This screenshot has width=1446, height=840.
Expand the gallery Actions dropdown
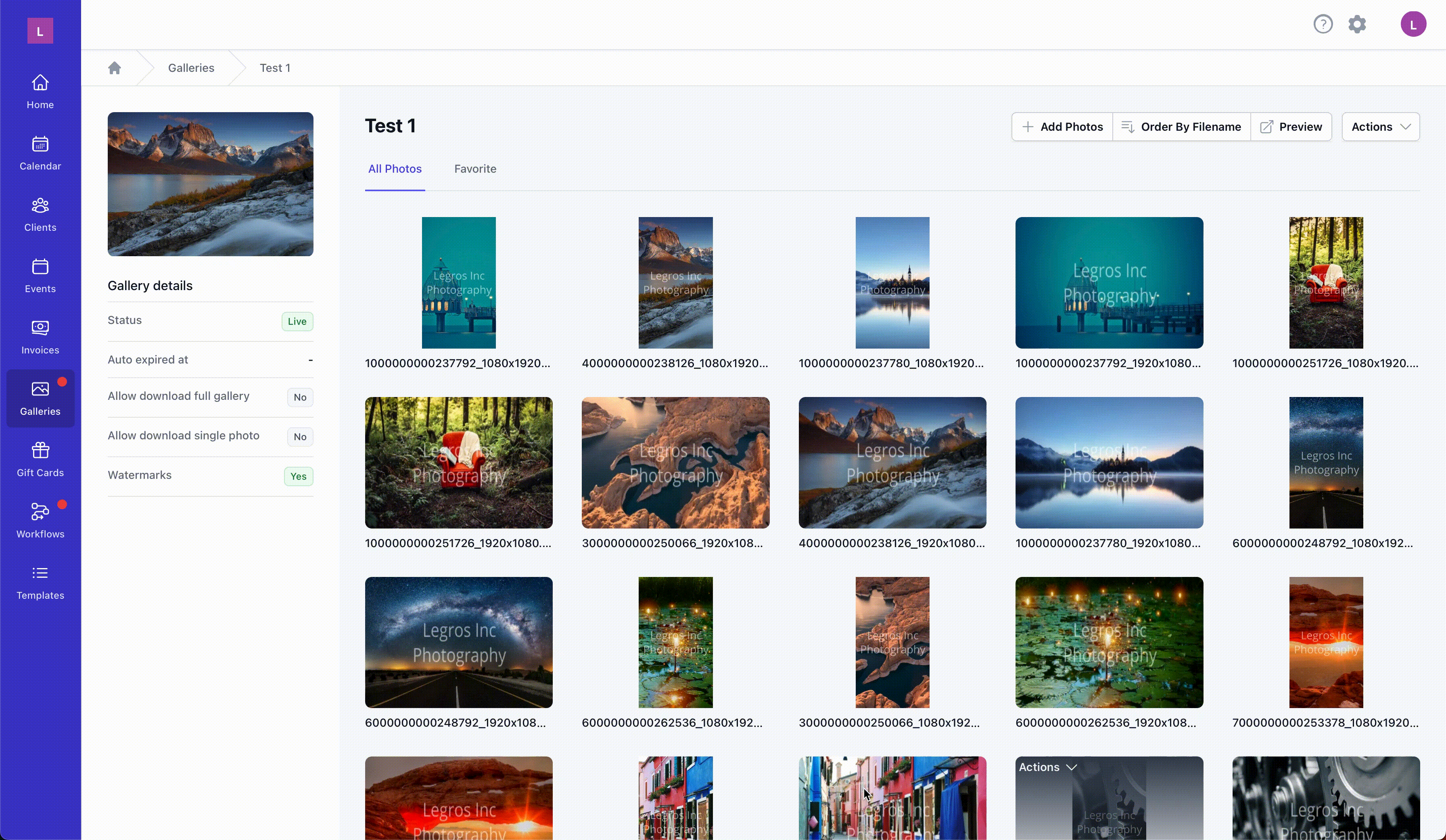[x=1381, y=127]
